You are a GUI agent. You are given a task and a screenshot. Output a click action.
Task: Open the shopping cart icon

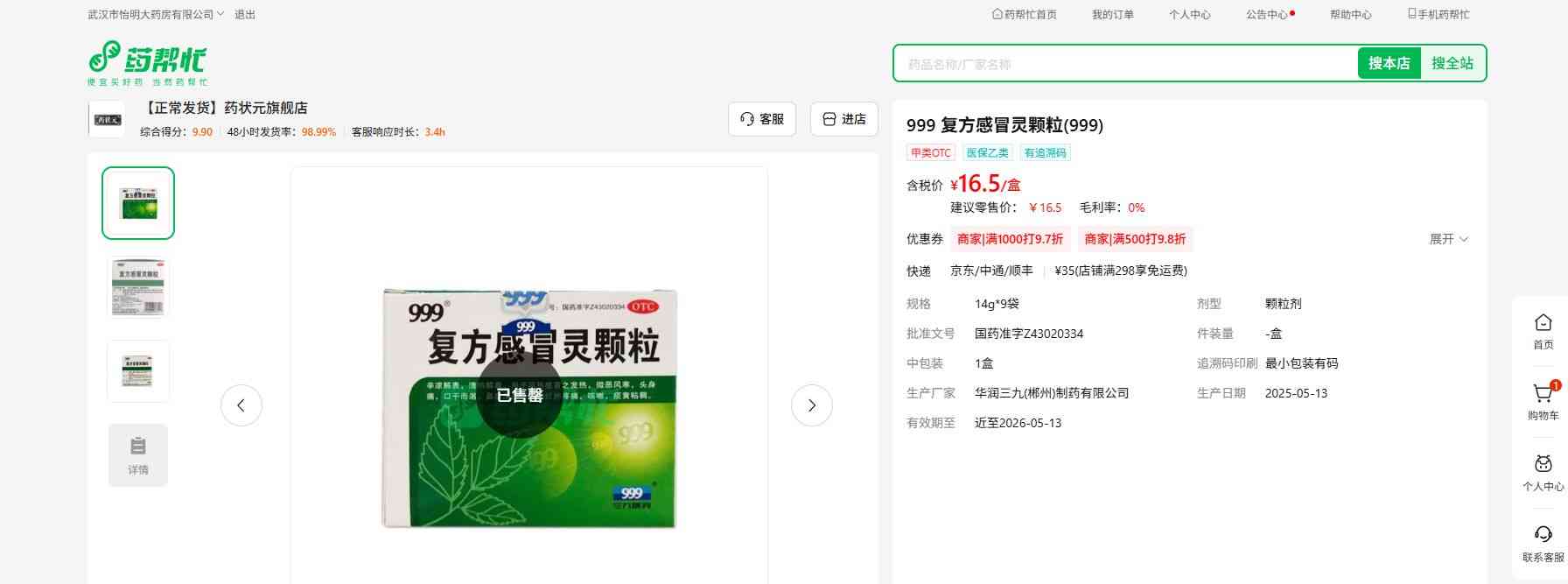click(1543, 395)
